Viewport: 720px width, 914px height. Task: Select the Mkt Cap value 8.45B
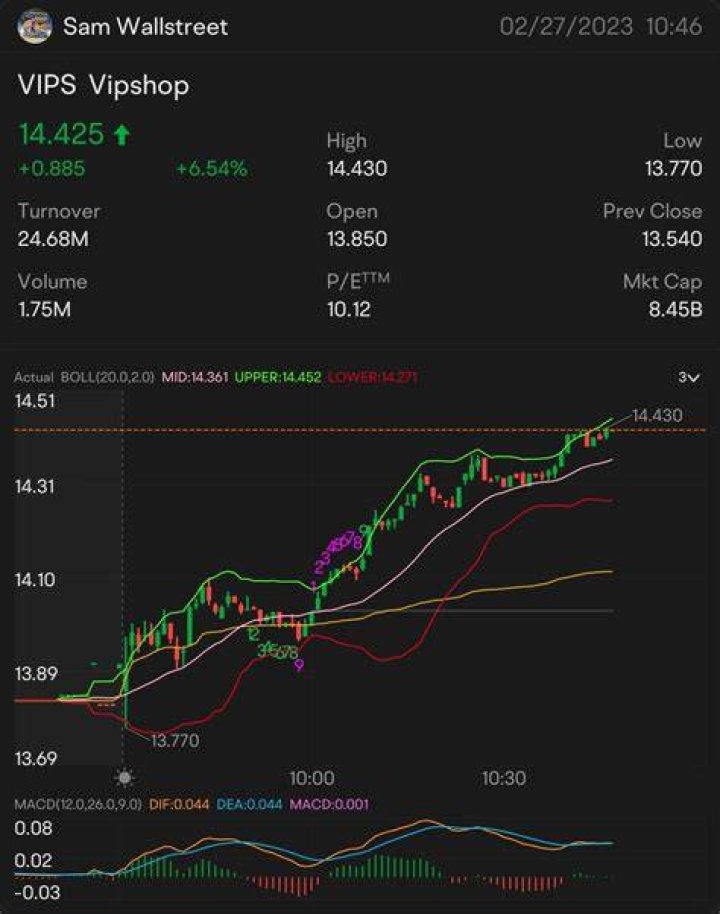coord(676,310)
